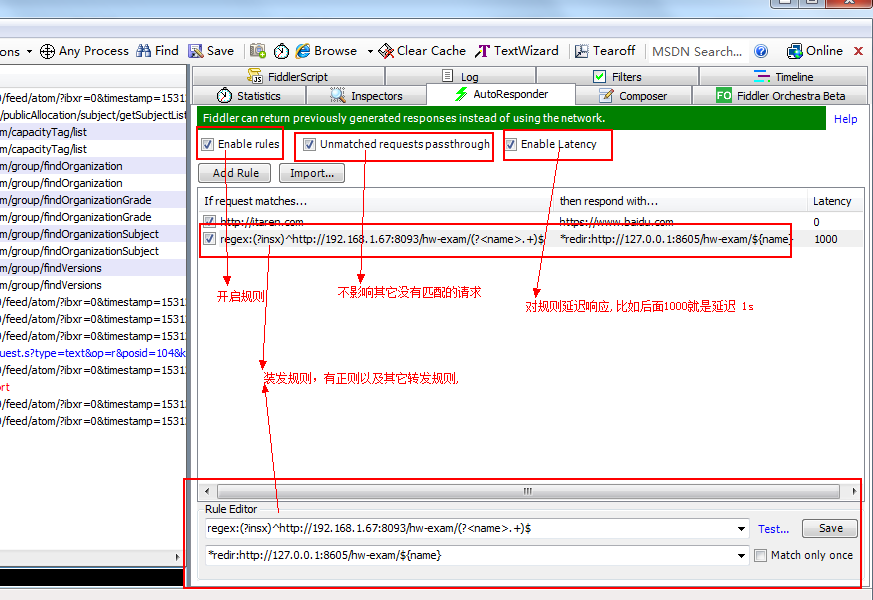Toggle the Enable Latency checkbox
The width and height of the screenshot is (873, 600).
point(511,145)
